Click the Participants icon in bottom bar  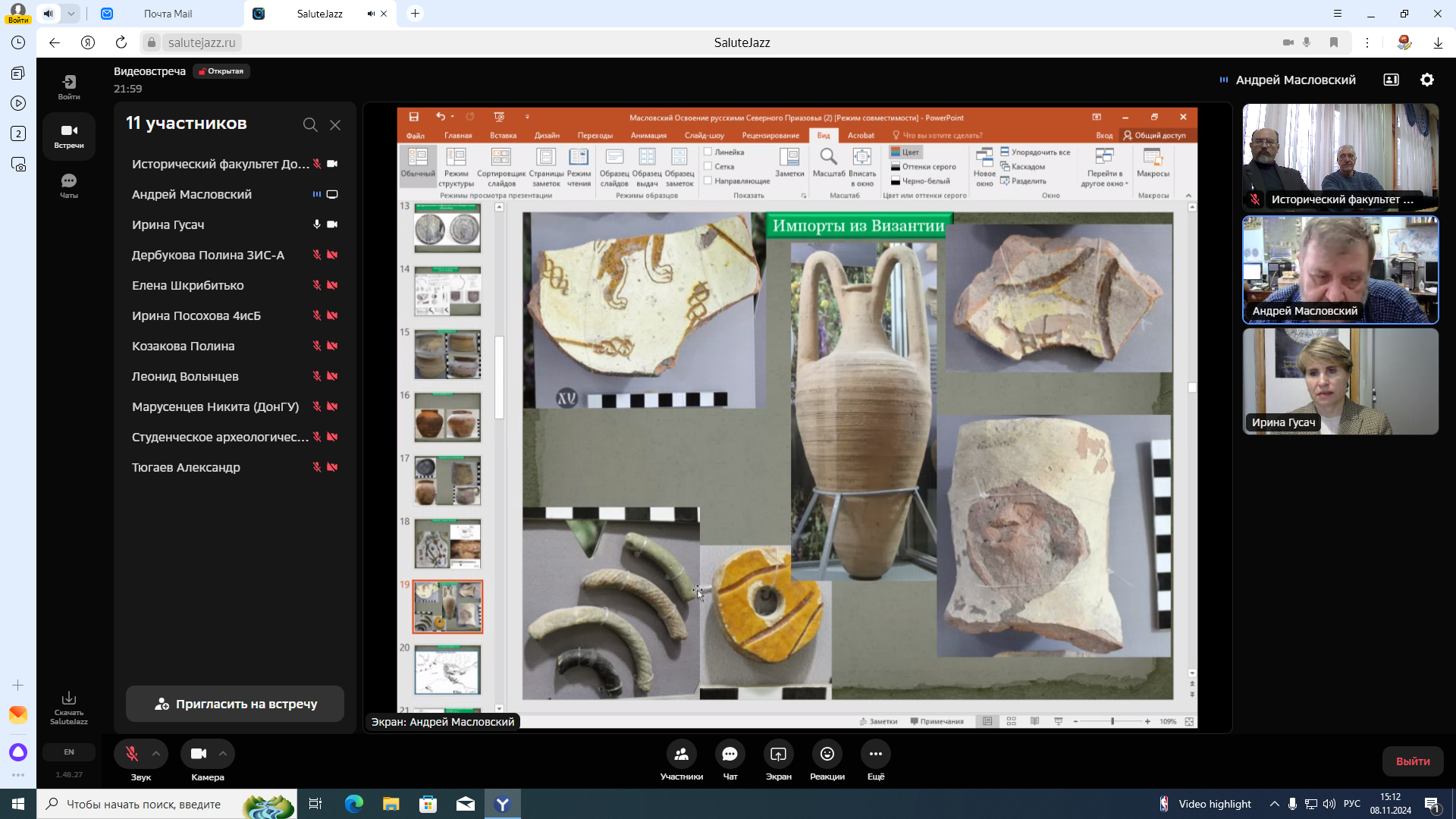681,754
